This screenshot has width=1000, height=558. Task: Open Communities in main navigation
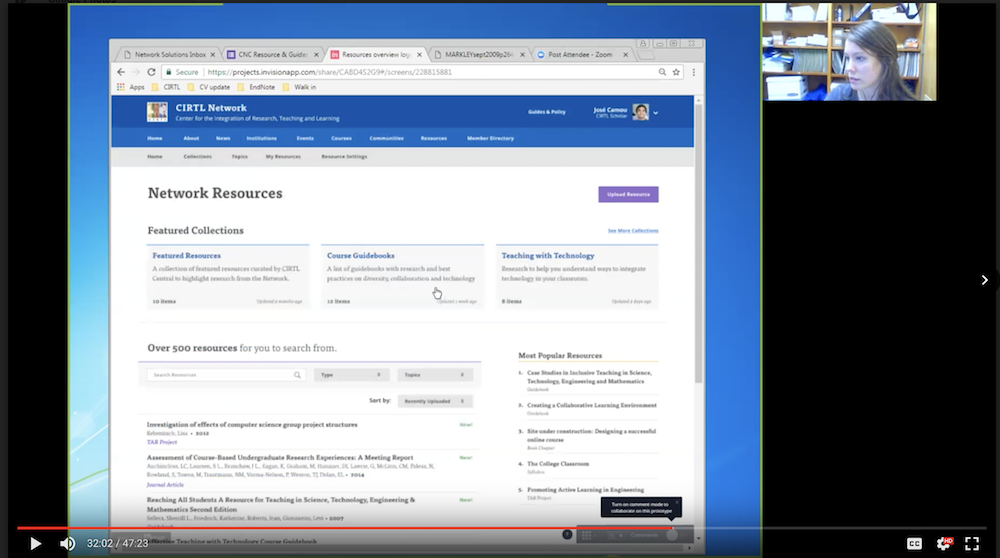pos(386,138)
